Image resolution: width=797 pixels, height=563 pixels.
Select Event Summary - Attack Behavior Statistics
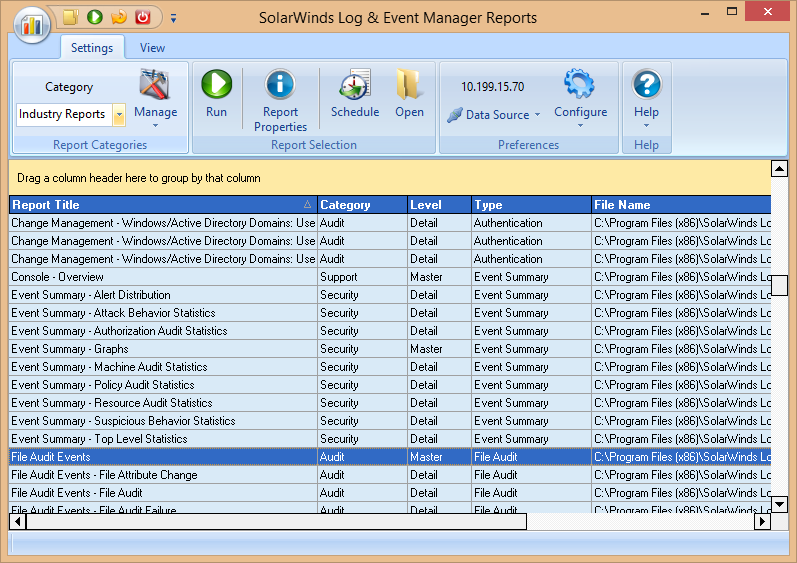[x=390, y=313]
